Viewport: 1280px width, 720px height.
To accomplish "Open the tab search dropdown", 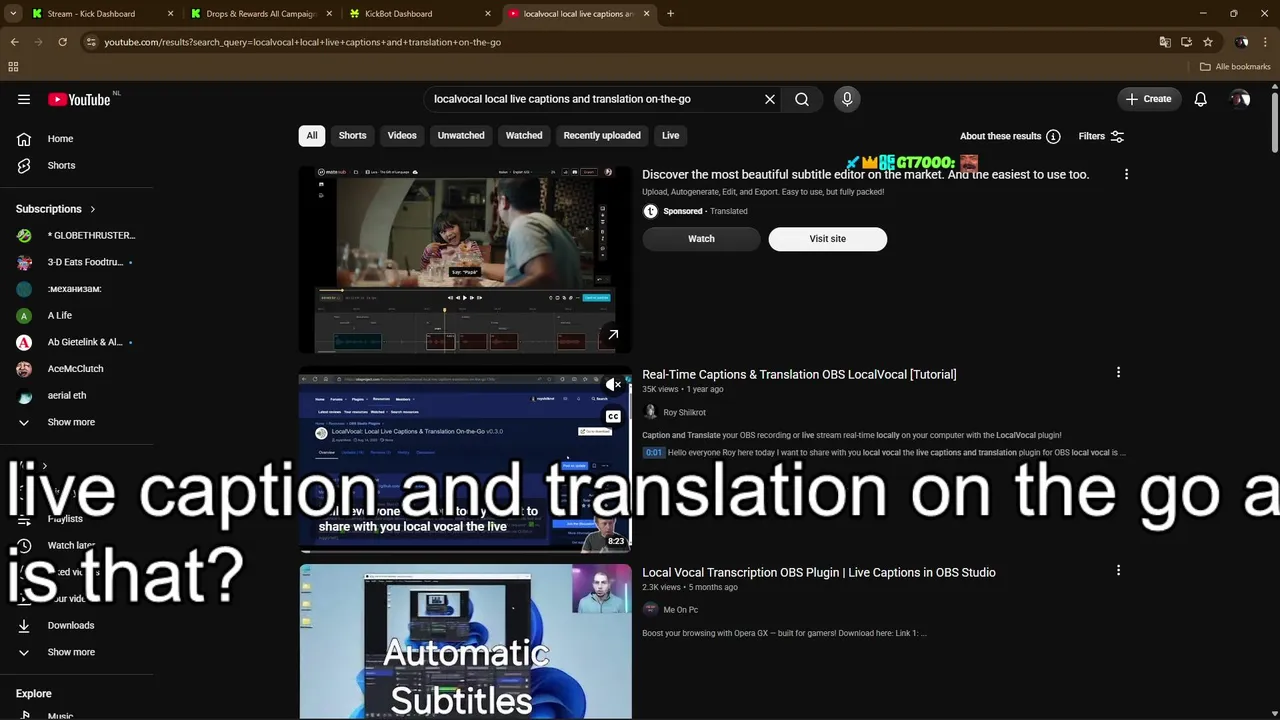I will pyautogui.click(x=13, y=14).
